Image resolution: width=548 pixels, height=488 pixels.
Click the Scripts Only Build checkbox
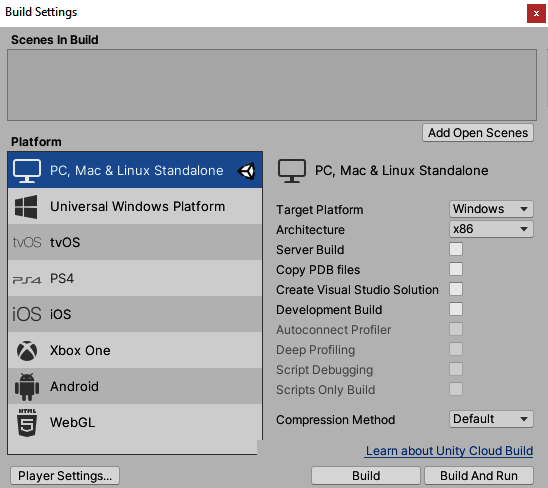point(456,389)
